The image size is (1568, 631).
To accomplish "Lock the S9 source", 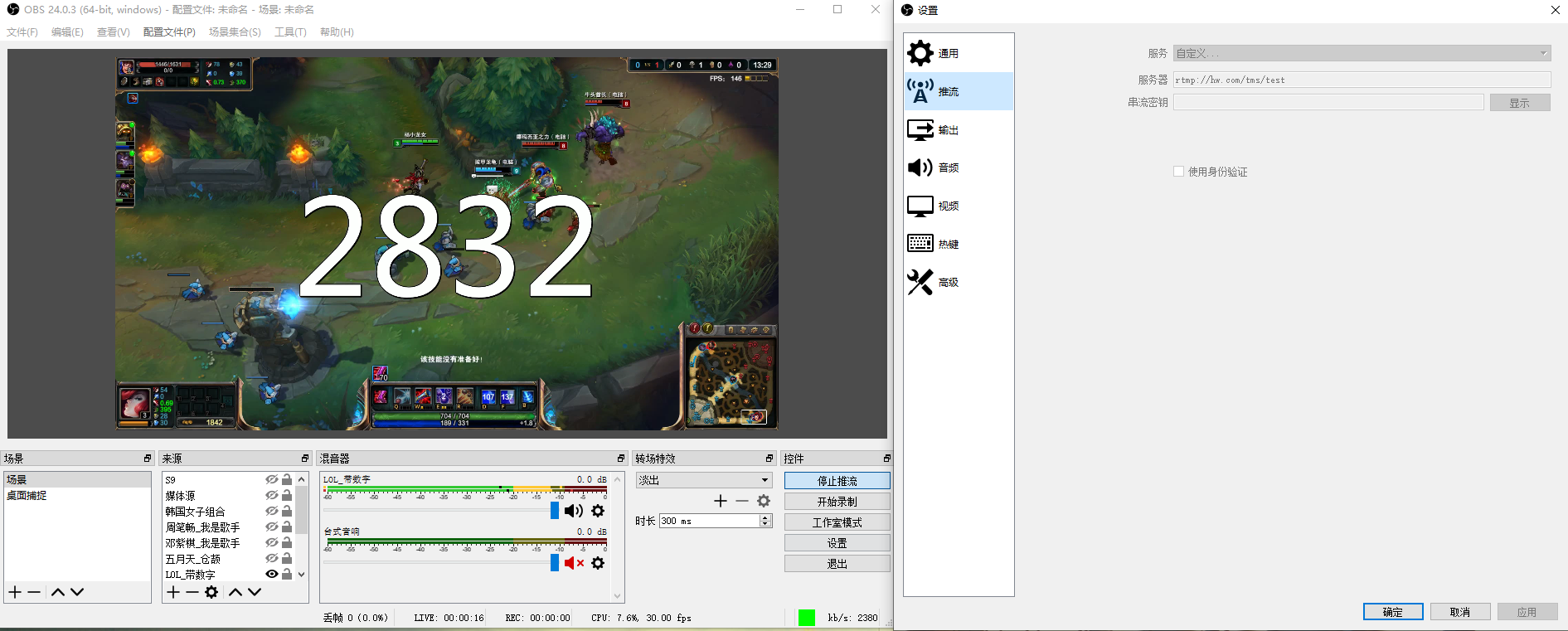I will pyautogui.click(x=287, y=479).
